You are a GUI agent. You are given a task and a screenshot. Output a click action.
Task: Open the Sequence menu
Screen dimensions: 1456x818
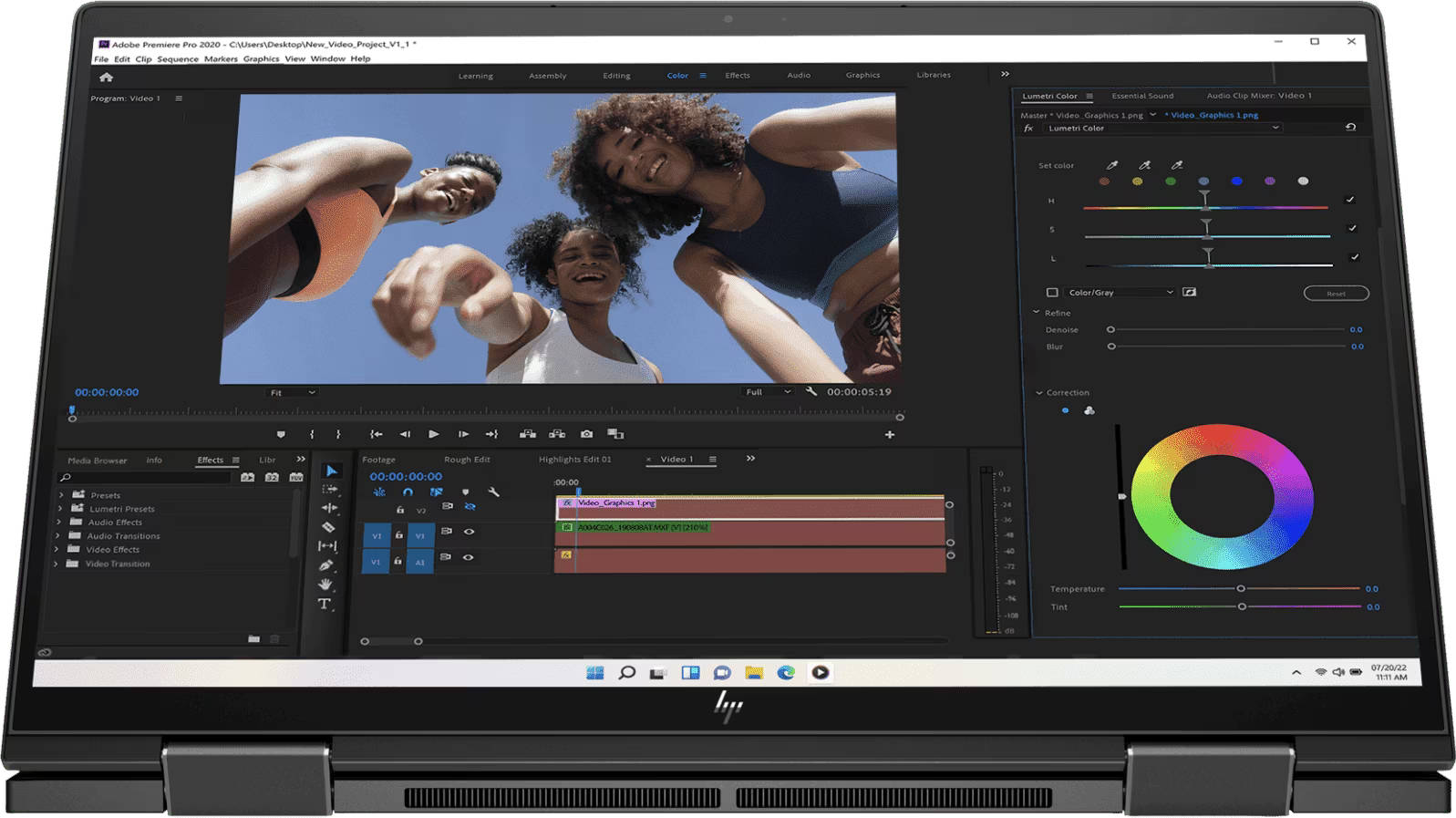178,58
